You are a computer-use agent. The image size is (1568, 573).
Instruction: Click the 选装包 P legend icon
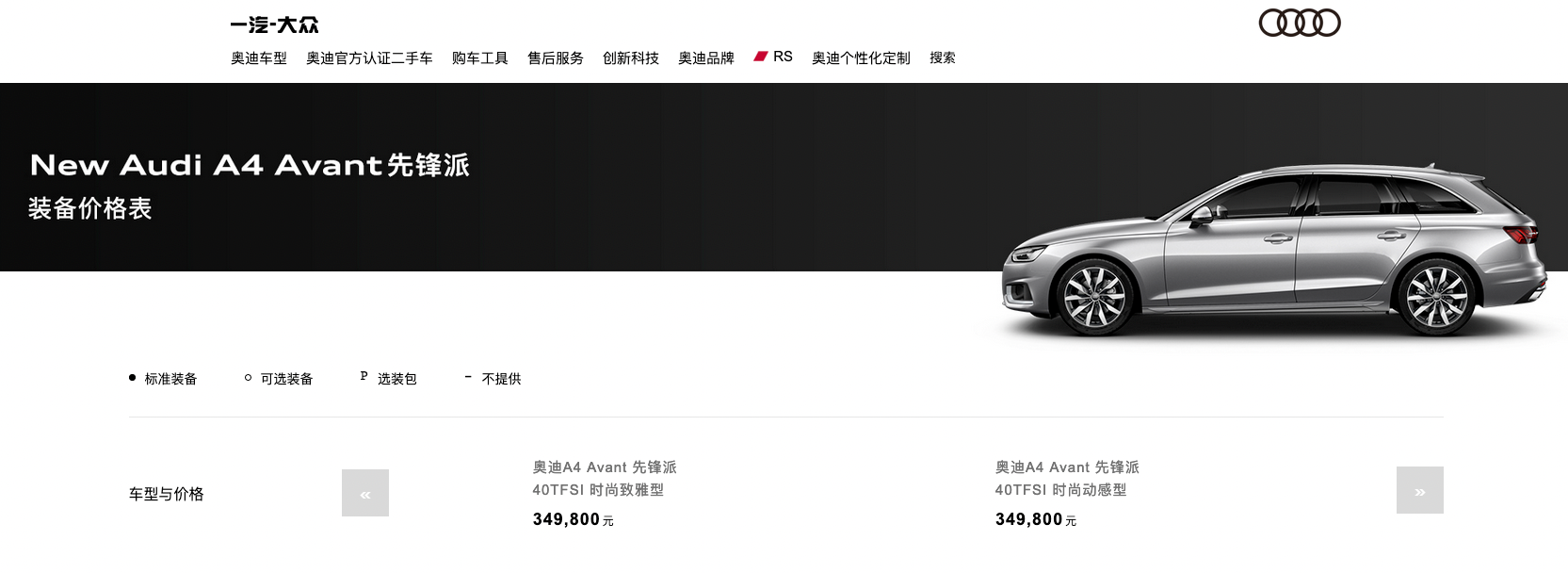coord(364,376)
